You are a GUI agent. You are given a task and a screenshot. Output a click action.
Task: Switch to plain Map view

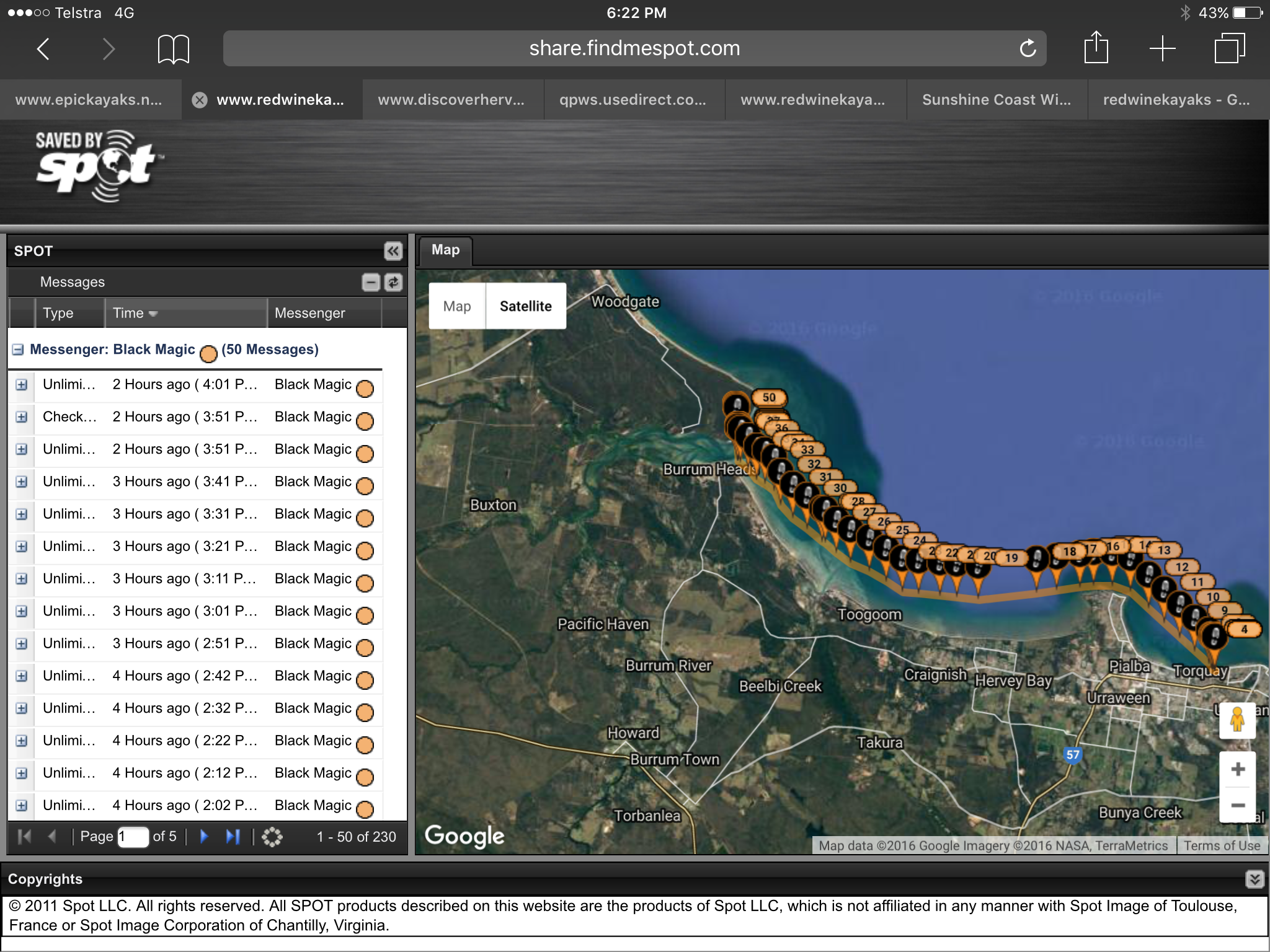pos(457,306)
